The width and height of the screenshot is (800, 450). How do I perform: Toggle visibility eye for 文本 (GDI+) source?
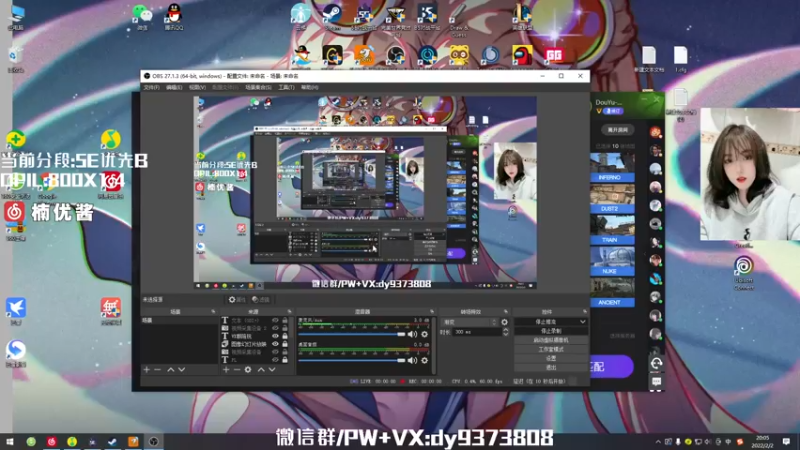[276, 320]
